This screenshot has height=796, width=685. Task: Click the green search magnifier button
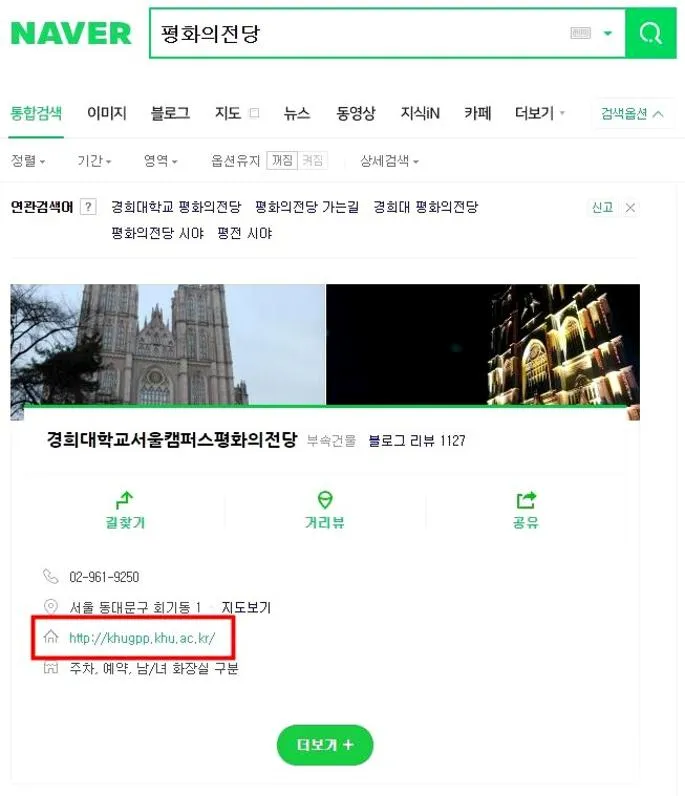[651, 34]
